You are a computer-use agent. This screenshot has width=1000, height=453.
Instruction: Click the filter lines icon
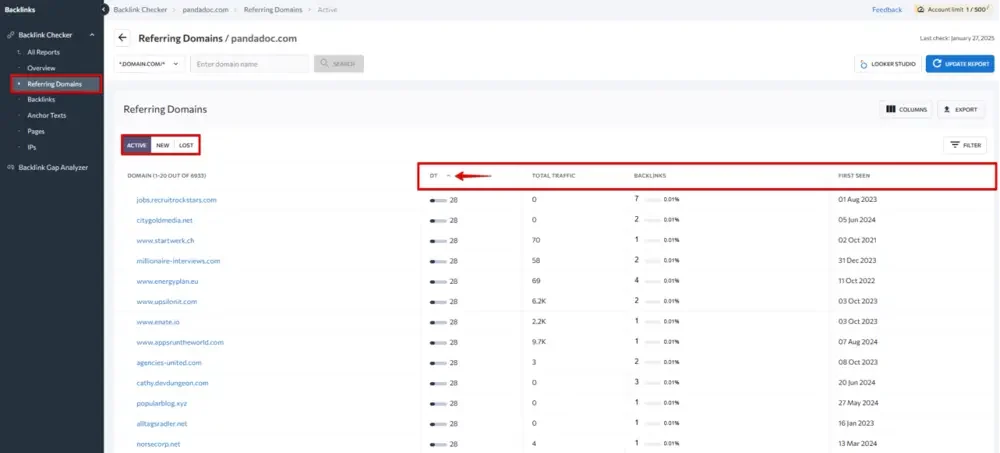[955, 145]
